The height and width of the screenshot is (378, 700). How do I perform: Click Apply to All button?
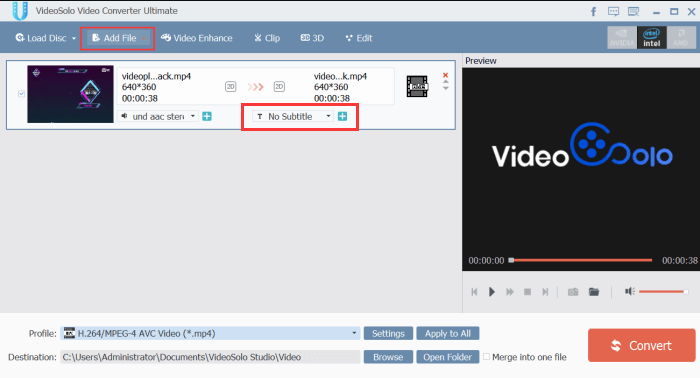coord(447,333)
